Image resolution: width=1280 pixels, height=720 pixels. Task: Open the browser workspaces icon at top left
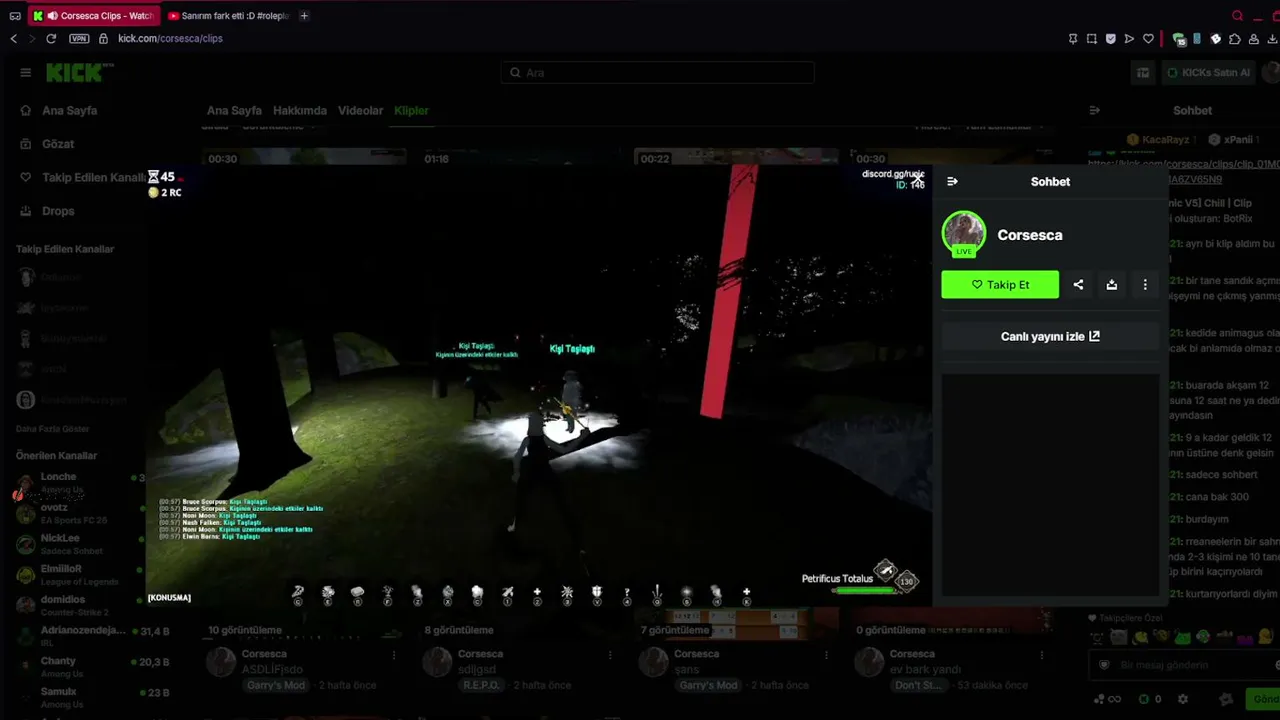click(x=15, y=16)
